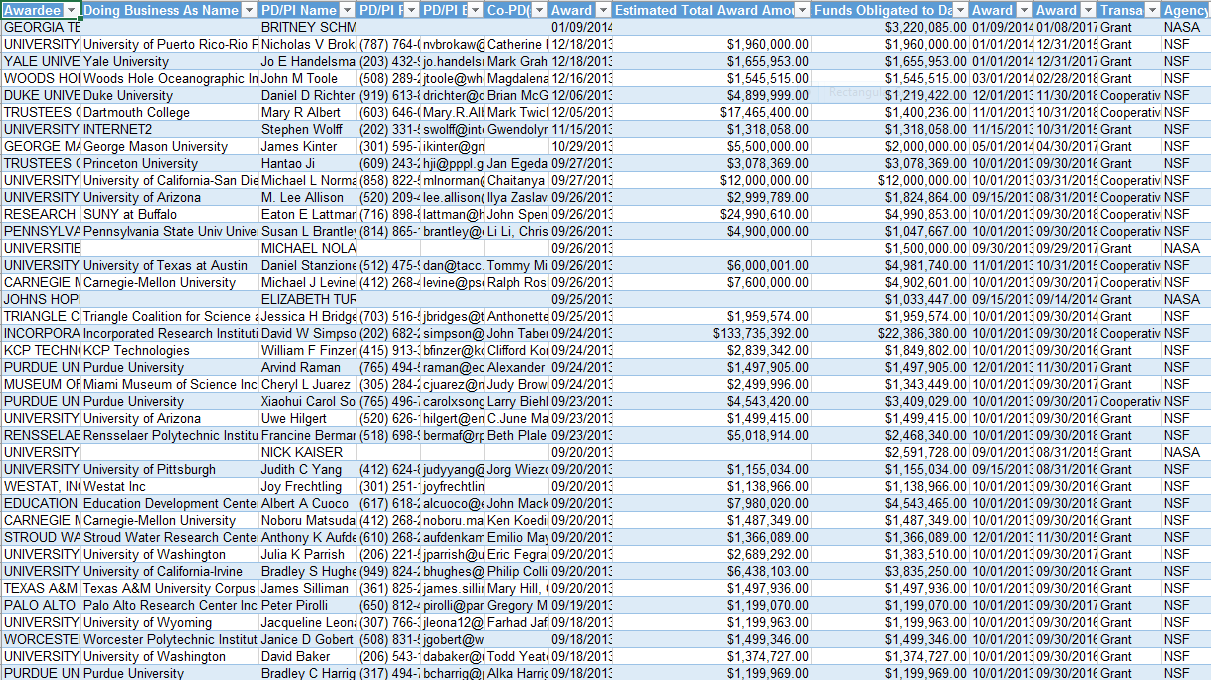The image size is (1211, 680).
Task: Click the Peter Pirolli PI name cell
Action: point(306,605)
